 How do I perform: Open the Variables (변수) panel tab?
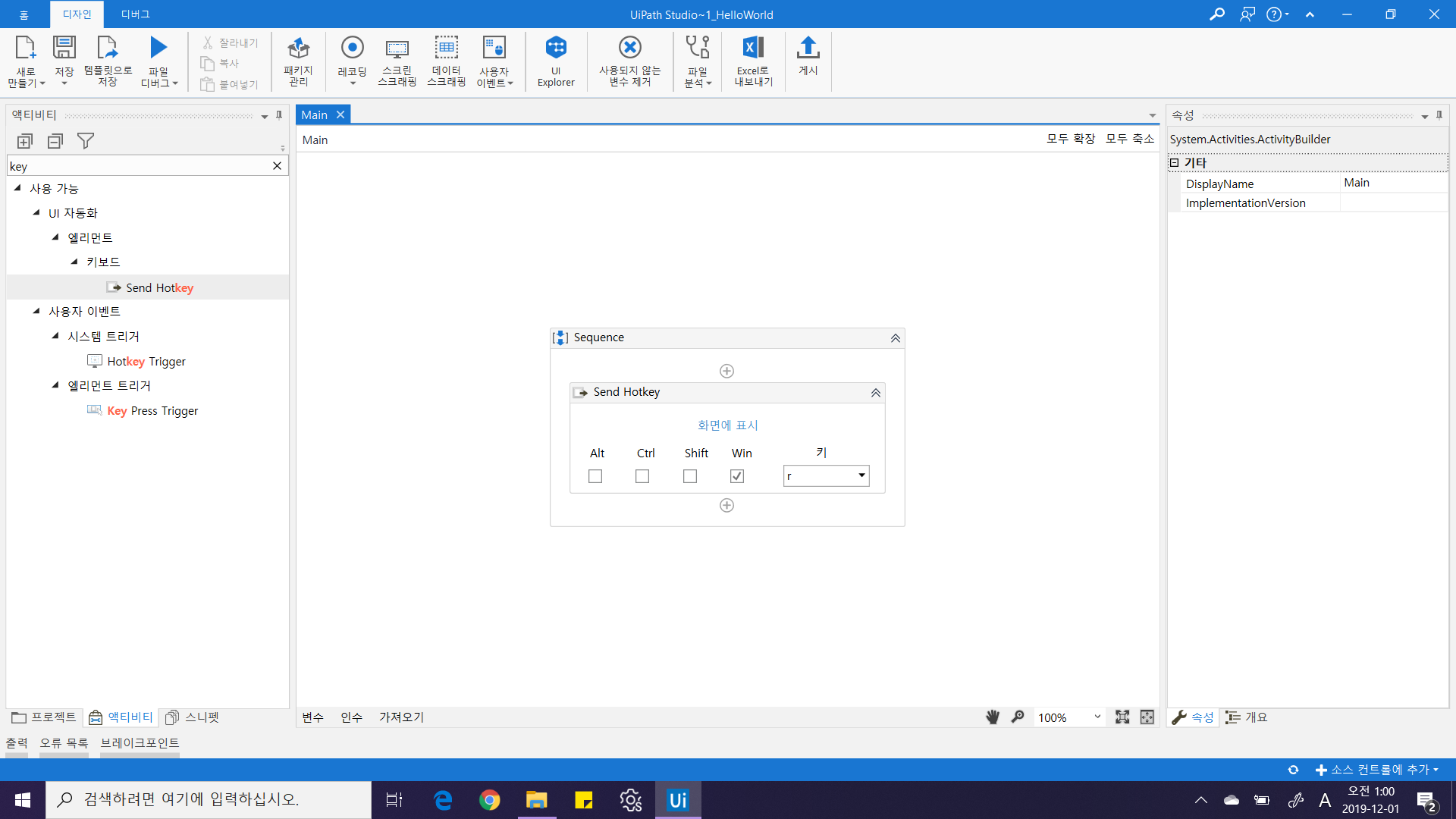(312, 717)
